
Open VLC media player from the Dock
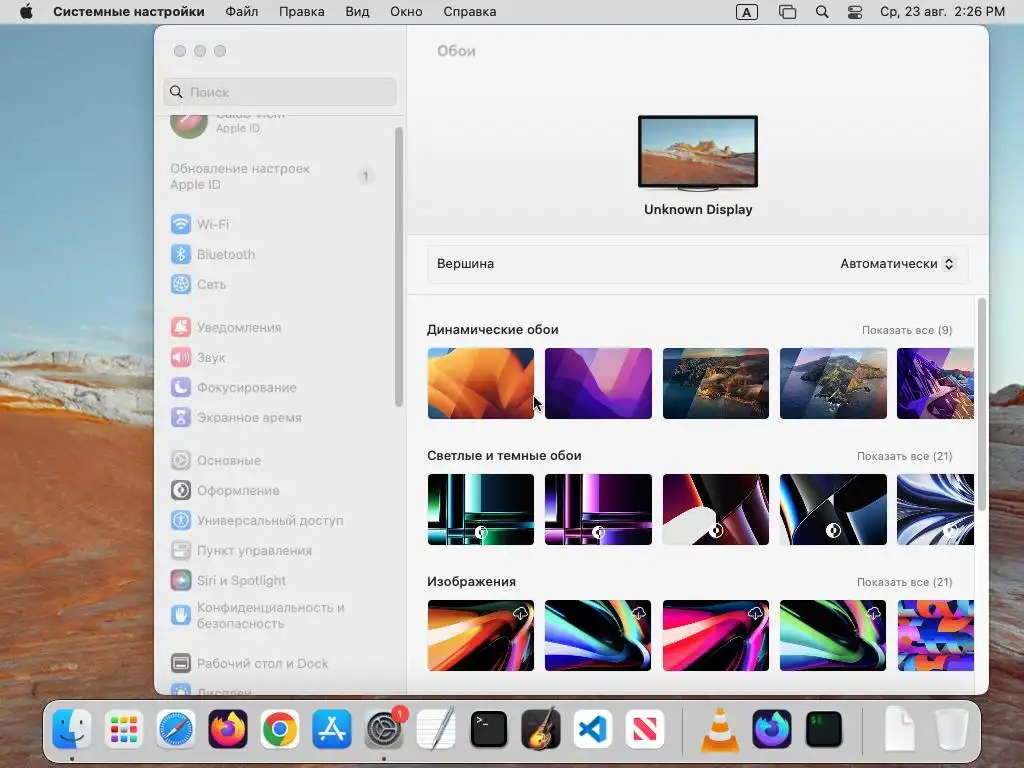(720, 729)
